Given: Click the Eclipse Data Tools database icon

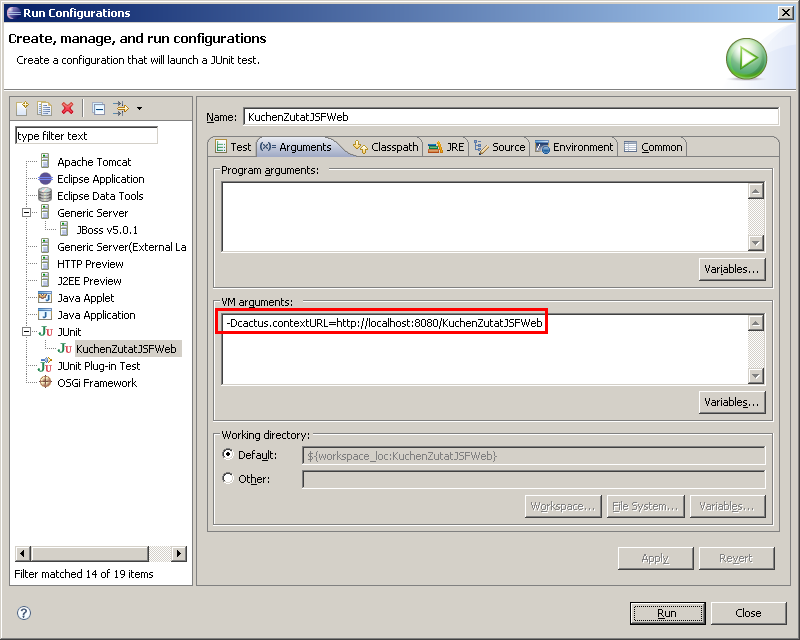Looking at the screenshot, I should [45, 195].
